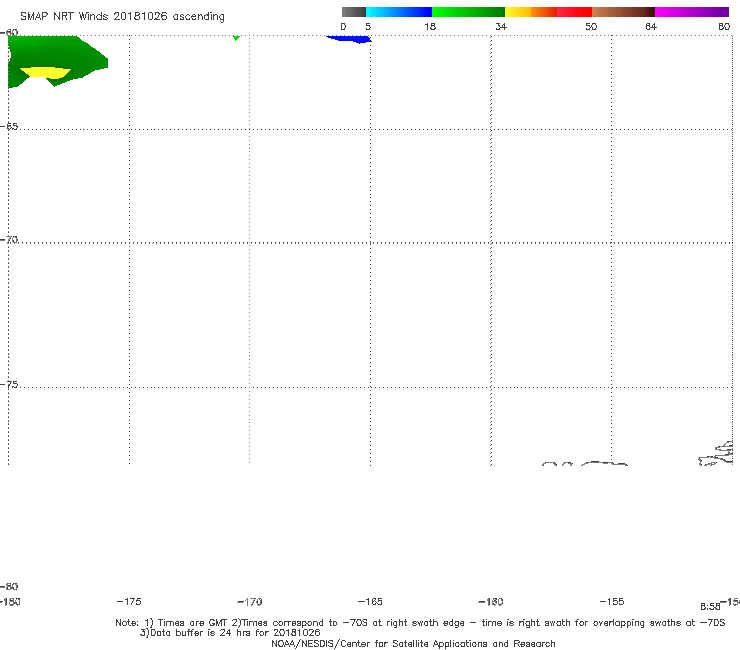Viewport: 740px width, 650px height.
Task: Click the color bar label '64'
Action: click(x=651, y=26)
